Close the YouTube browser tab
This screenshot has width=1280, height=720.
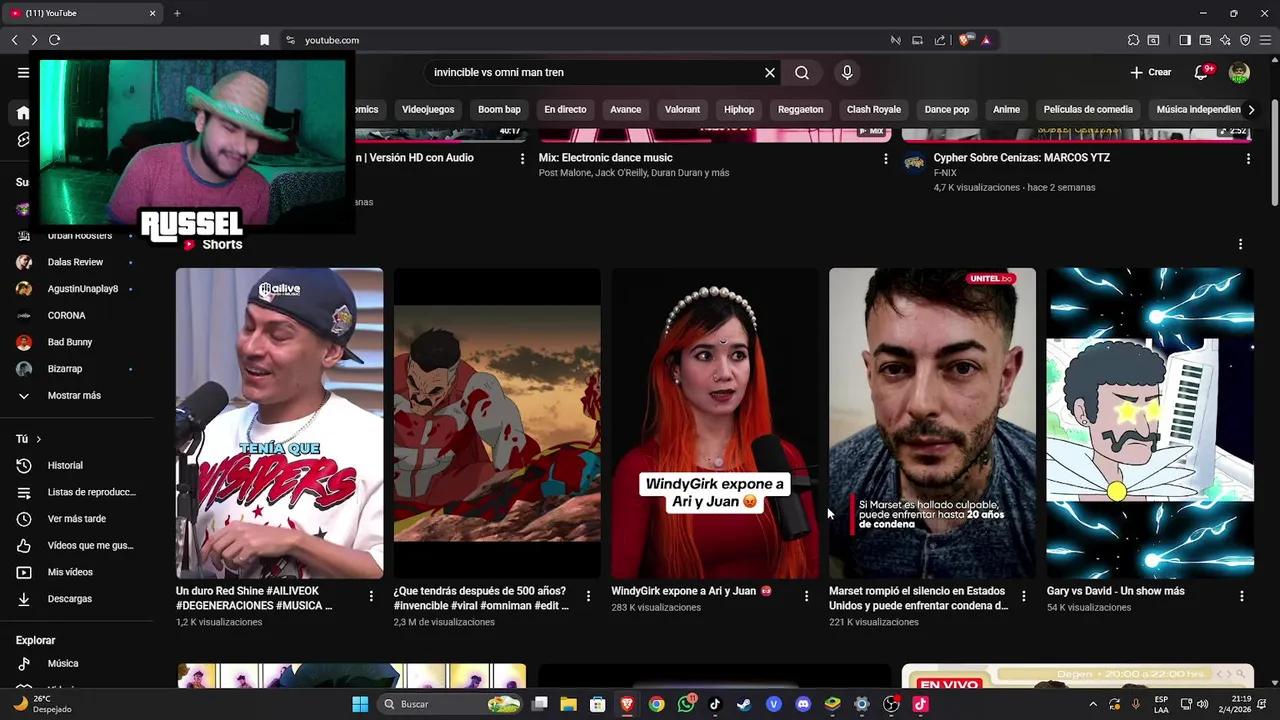pos(152,13)
